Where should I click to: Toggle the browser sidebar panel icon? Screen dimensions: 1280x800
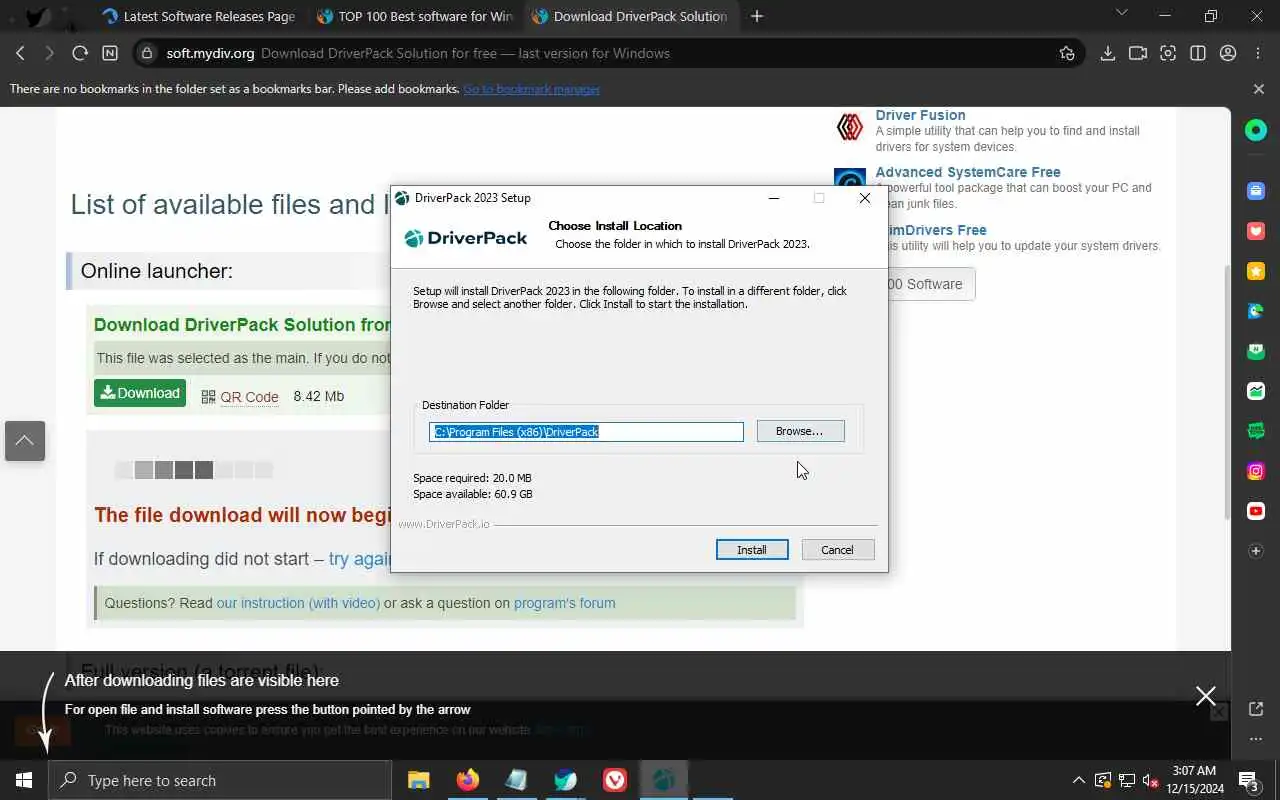click(1198, 53)
